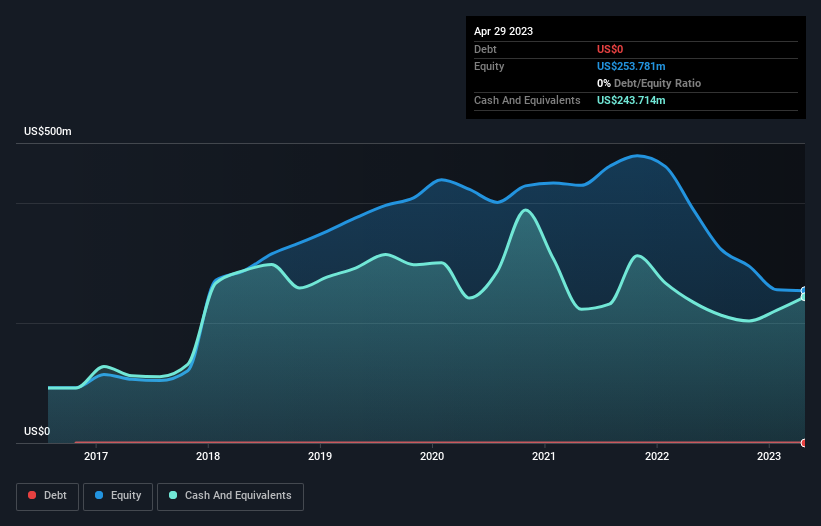Select the US$253.781m Equity value in the tooltip
Screen dimensions: 821x526
tap(631, 66)
